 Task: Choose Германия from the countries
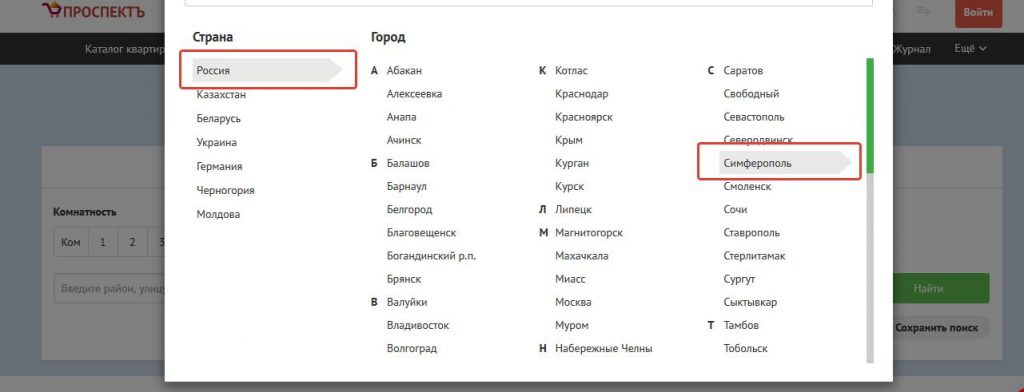click(x=219, y=167)
